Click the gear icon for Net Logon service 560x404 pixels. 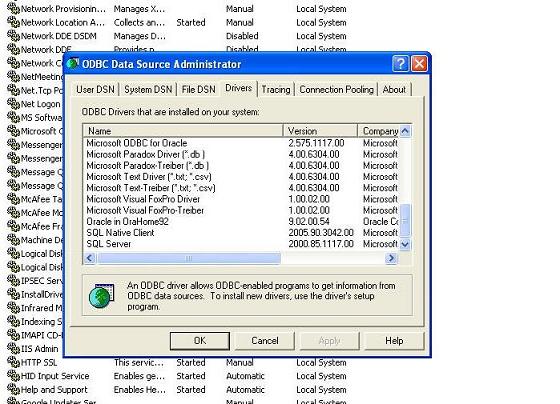(x=13, y=104)
